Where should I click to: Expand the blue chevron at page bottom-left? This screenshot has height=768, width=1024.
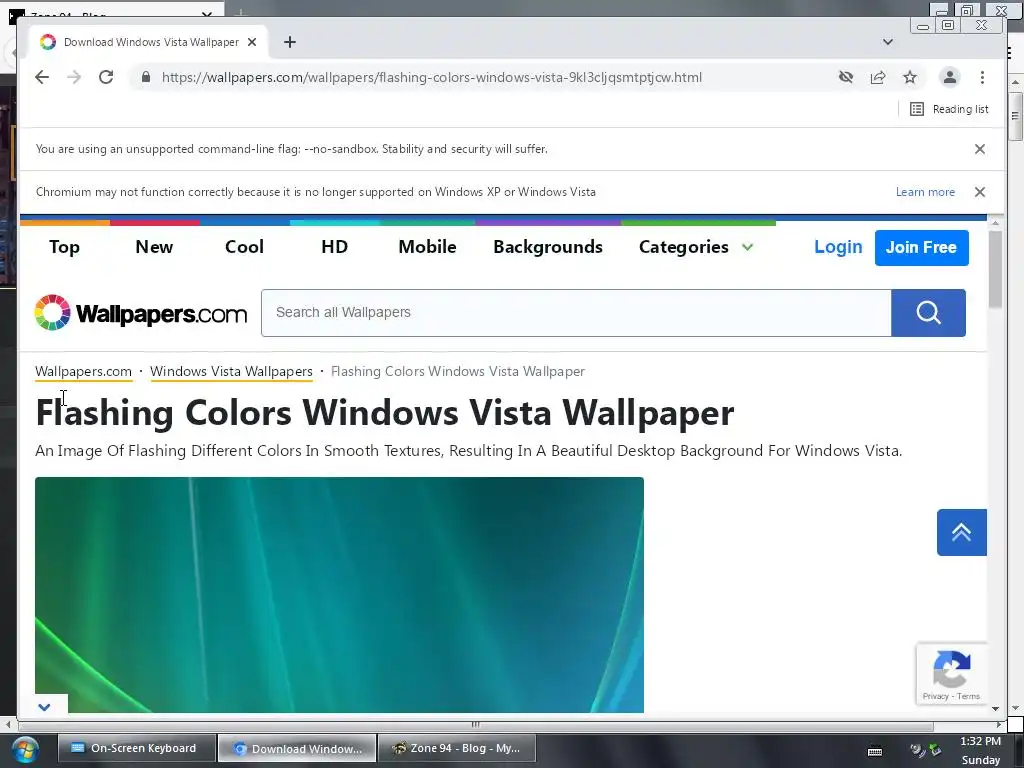pos(44,707)
